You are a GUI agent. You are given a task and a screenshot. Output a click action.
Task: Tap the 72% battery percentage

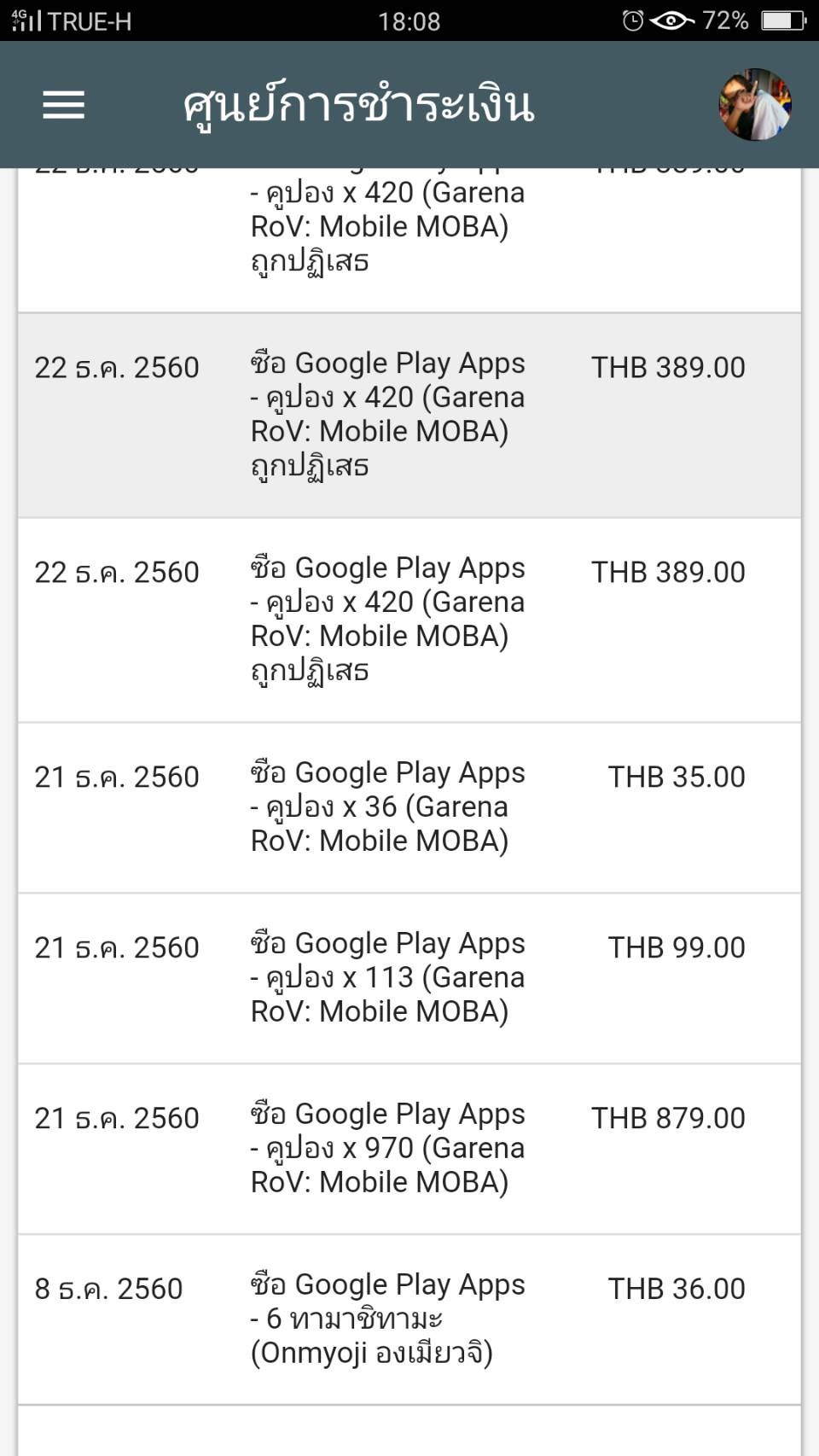(724, 20)
